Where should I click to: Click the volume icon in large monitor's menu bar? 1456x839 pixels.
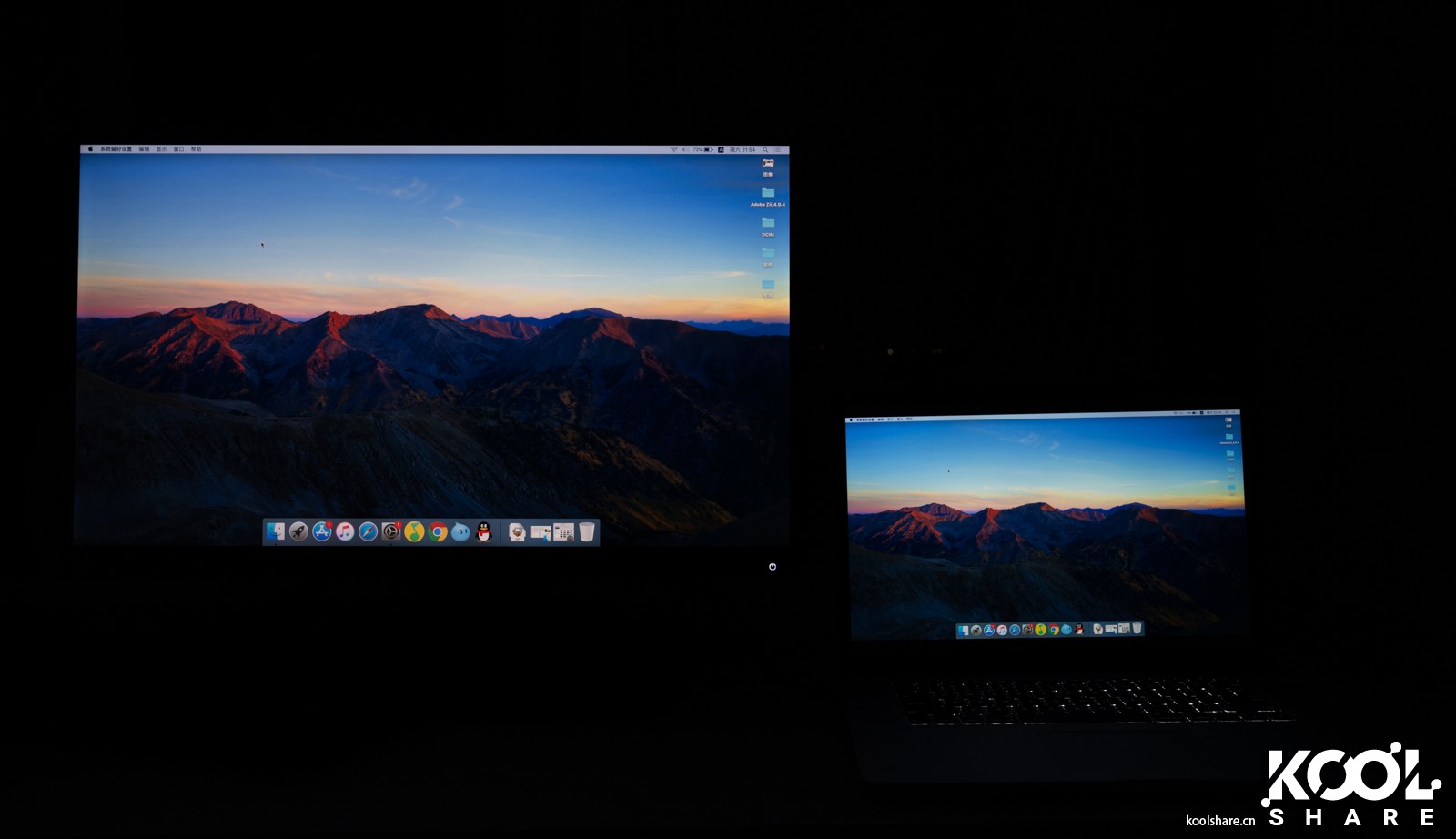[x=685, y=149]
